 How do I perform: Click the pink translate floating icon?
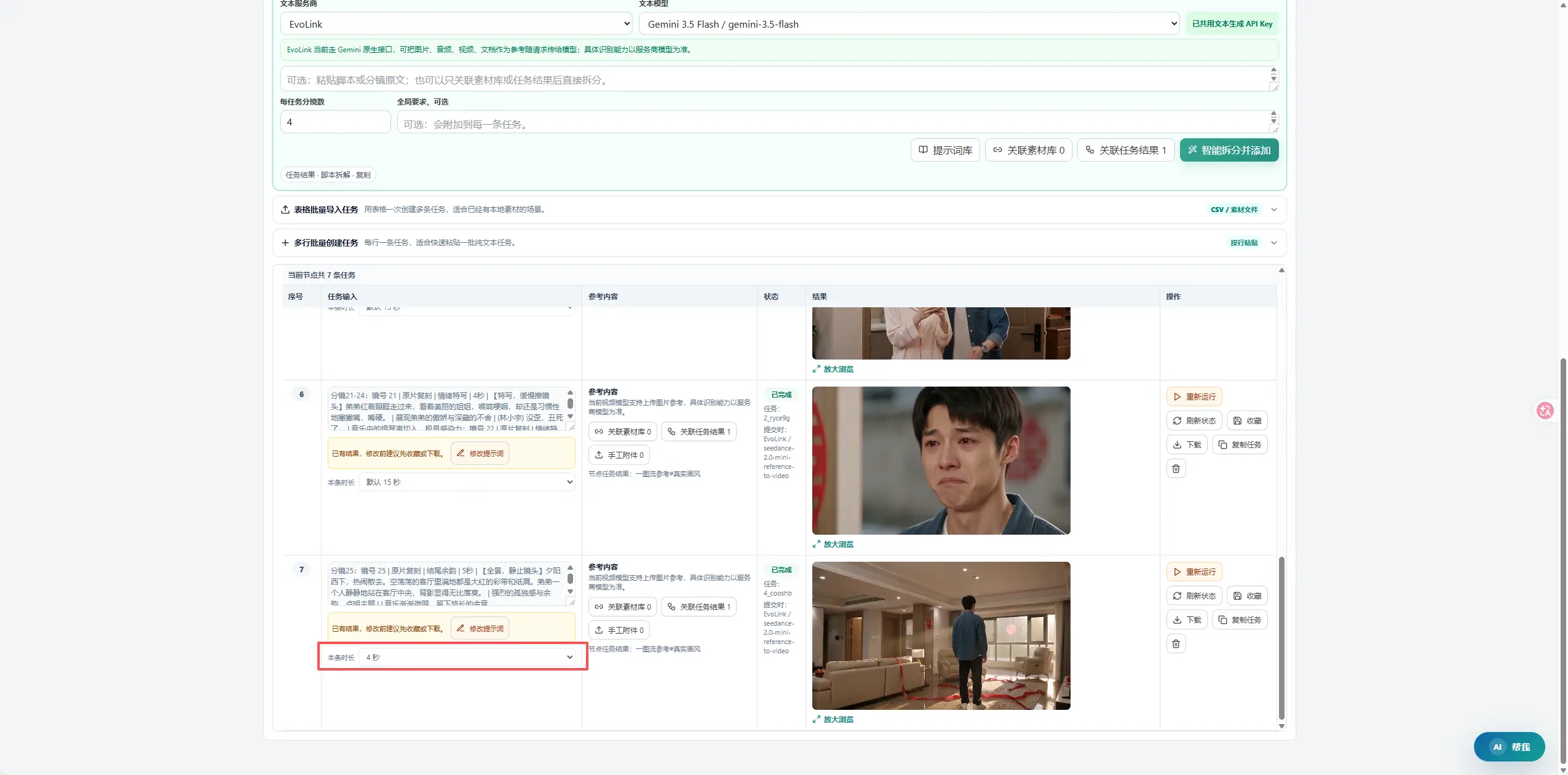click(x=1545, y=411)
